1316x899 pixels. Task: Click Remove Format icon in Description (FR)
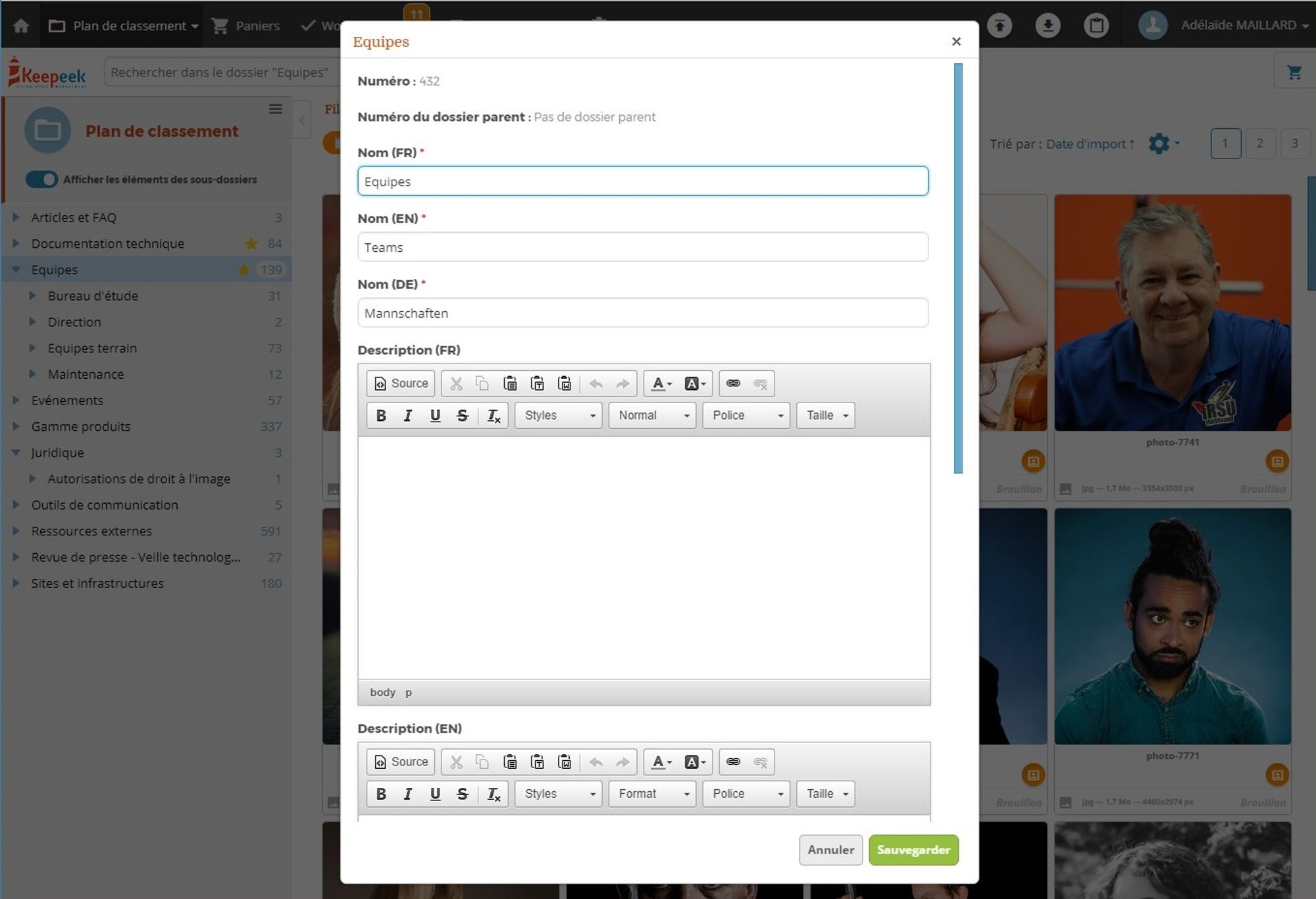[x=493, y=416]
